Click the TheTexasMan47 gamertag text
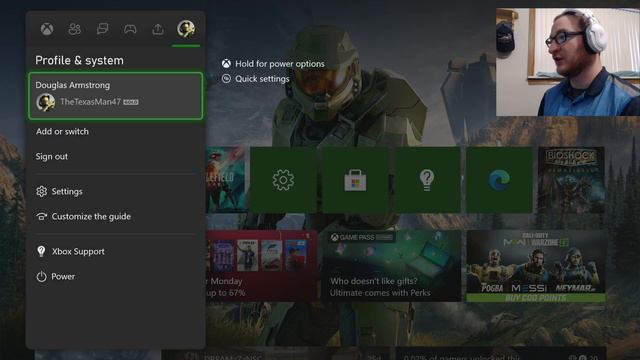This screenshot has height=360, width=640. 90,102
